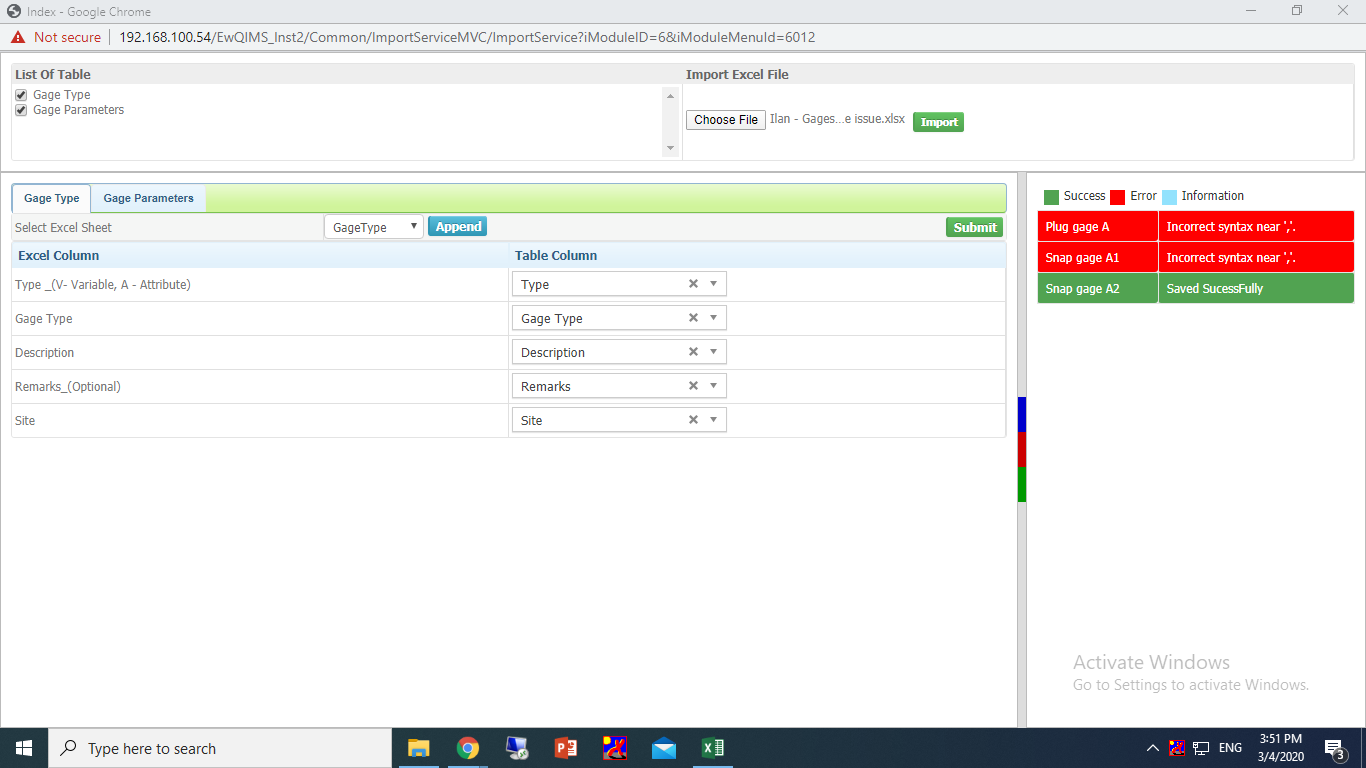Image resolution: width=1366 pixels, height=768 pixels.
Task: Show hidden system tray icons
Action: click(x=1153, y=748)
